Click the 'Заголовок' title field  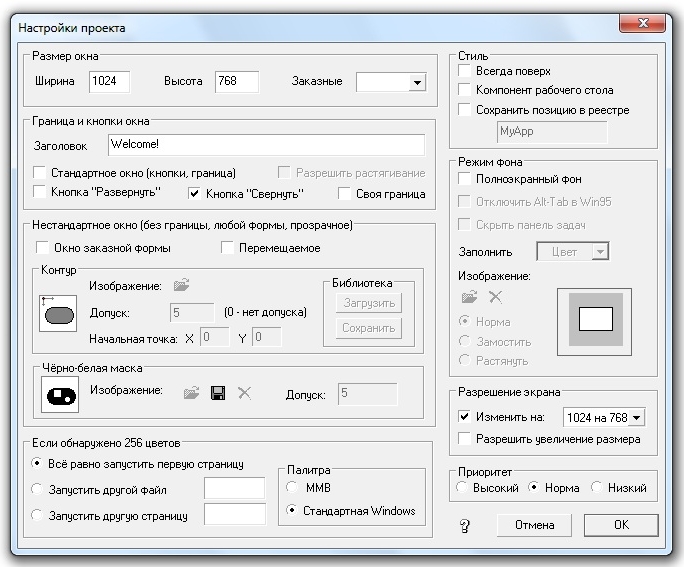(266, 145)
